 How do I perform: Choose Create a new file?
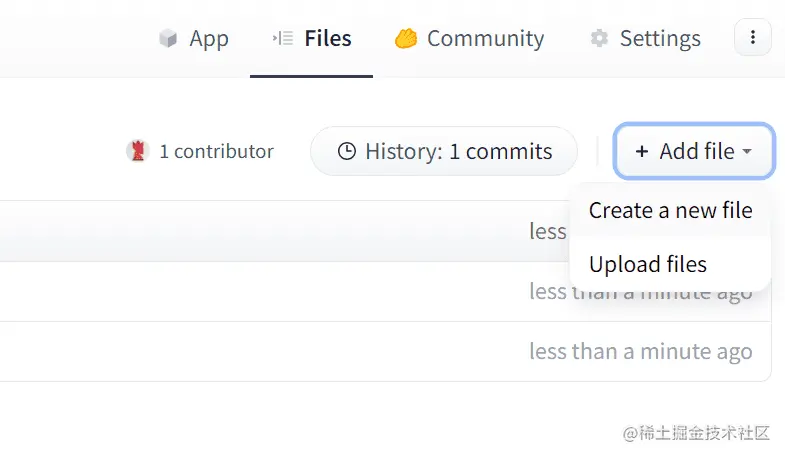coord(670,211)
